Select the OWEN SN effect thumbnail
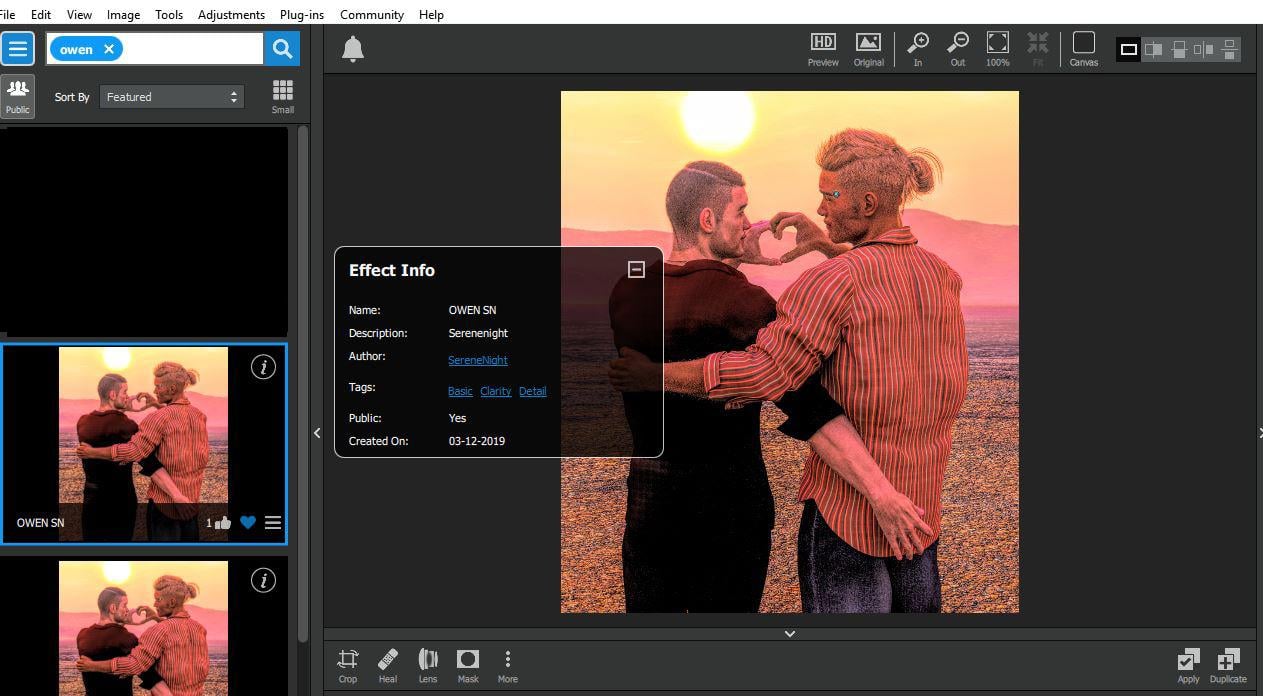Viewport: 1263px width, 696px height. 143,444
